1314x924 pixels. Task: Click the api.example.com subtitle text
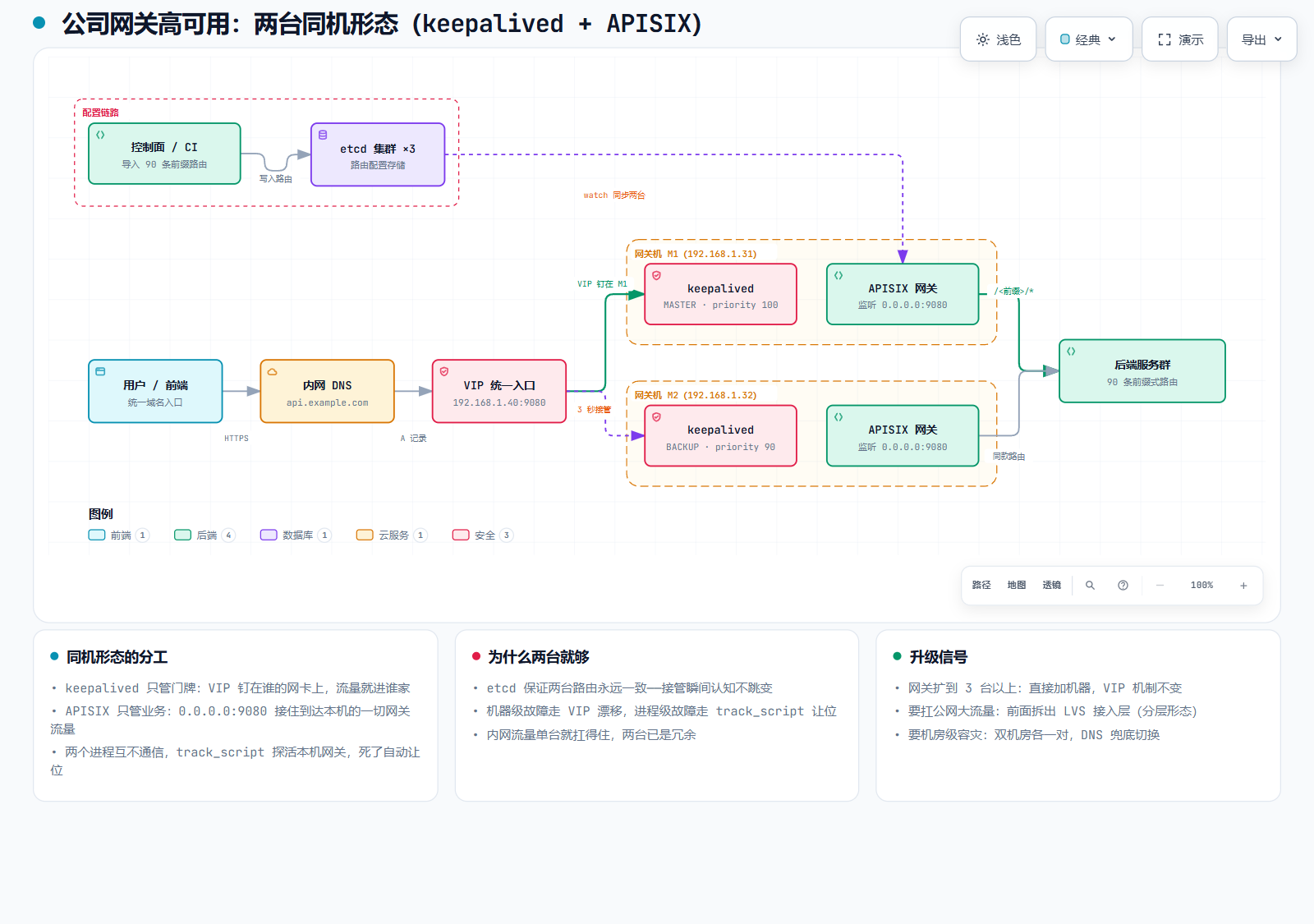[x=328, y=402]
